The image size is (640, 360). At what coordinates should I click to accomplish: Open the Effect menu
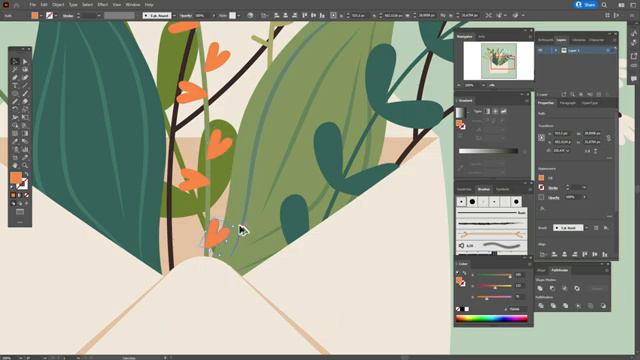click(102, 5)
